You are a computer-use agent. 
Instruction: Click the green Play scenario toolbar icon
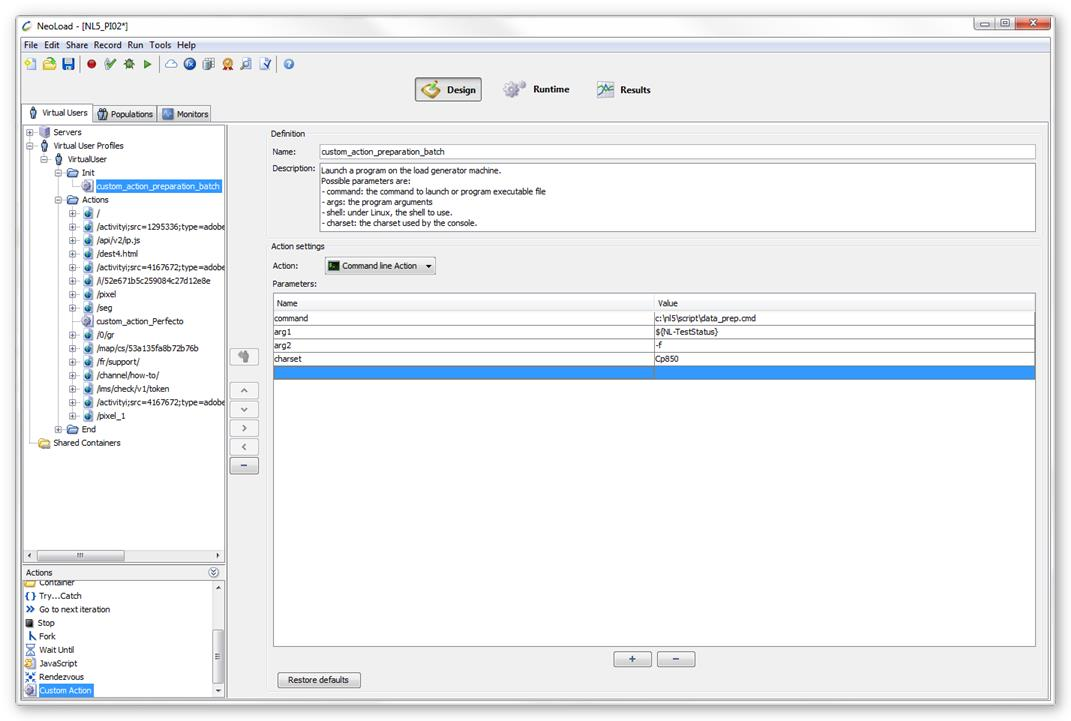(148, 64)
